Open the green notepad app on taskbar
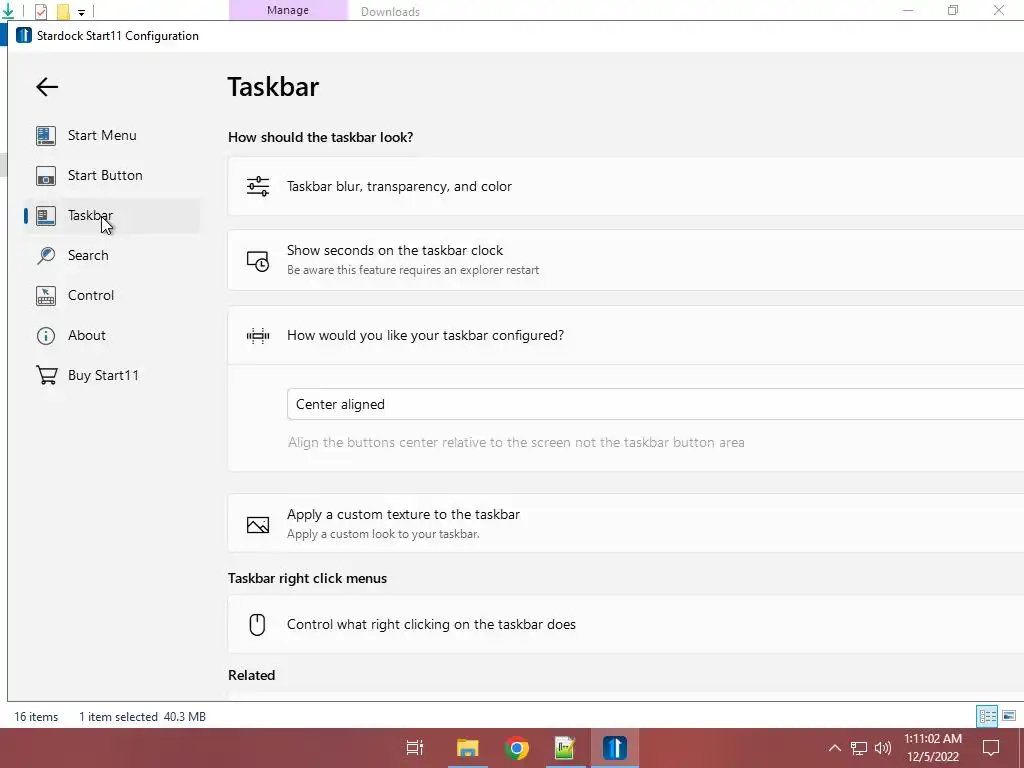 coord(565,748)
